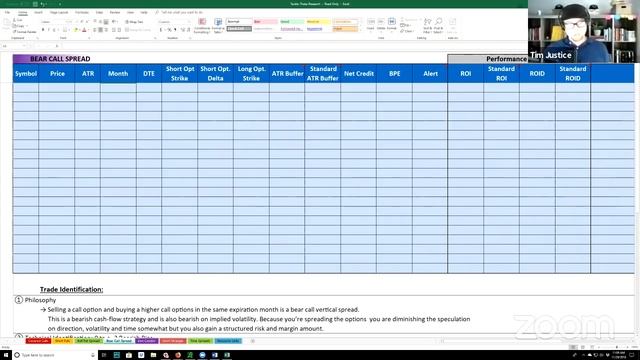The width and height of the screenshot is (640, 360).
Task: Open the Bear Call Spread sheet tab
Action: (119, 341)
